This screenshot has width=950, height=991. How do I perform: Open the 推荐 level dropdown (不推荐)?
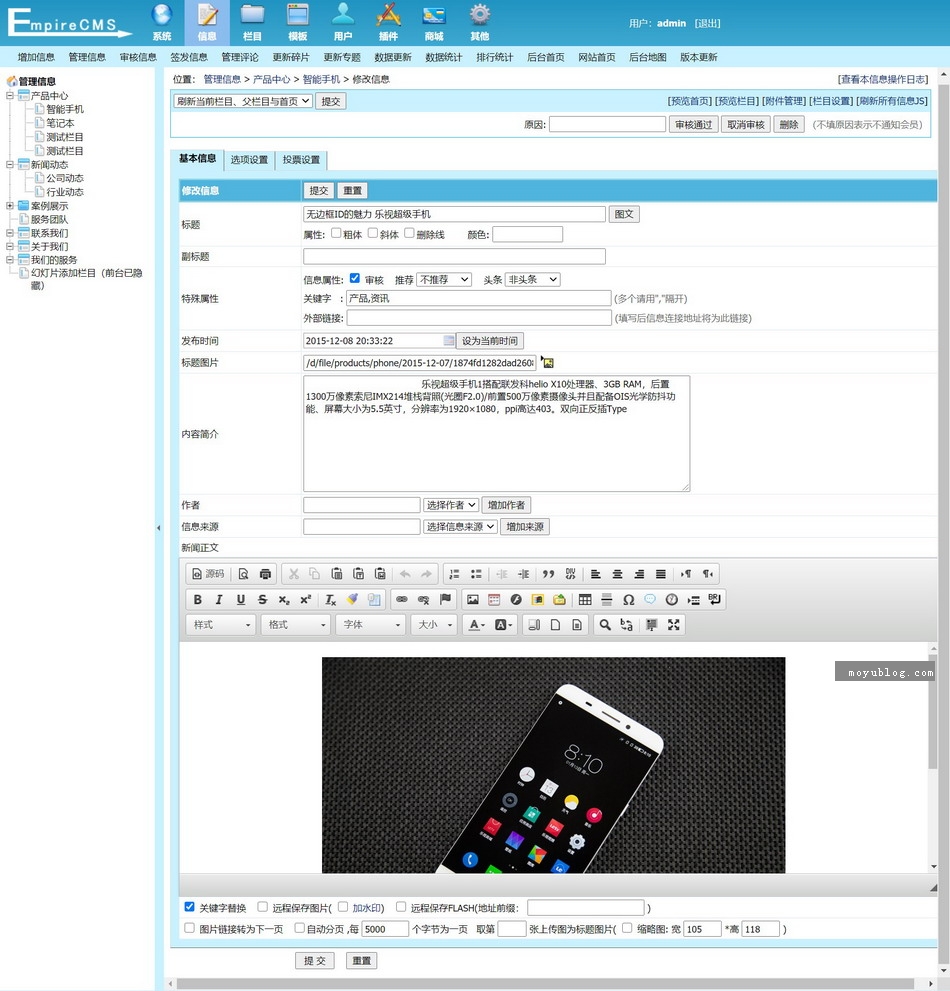point(444,279)
